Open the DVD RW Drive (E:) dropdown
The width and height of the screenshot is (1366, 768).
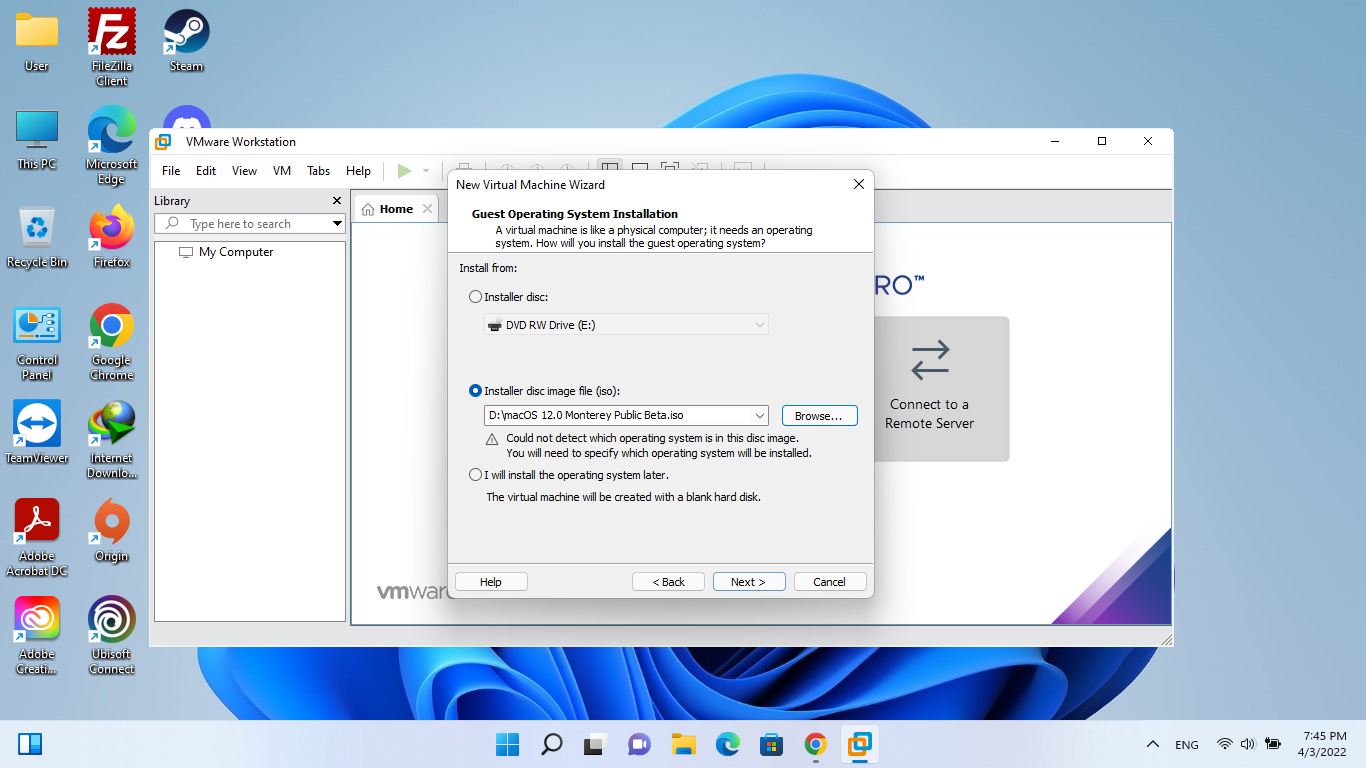pyautogui.click(x=626, y=325)
